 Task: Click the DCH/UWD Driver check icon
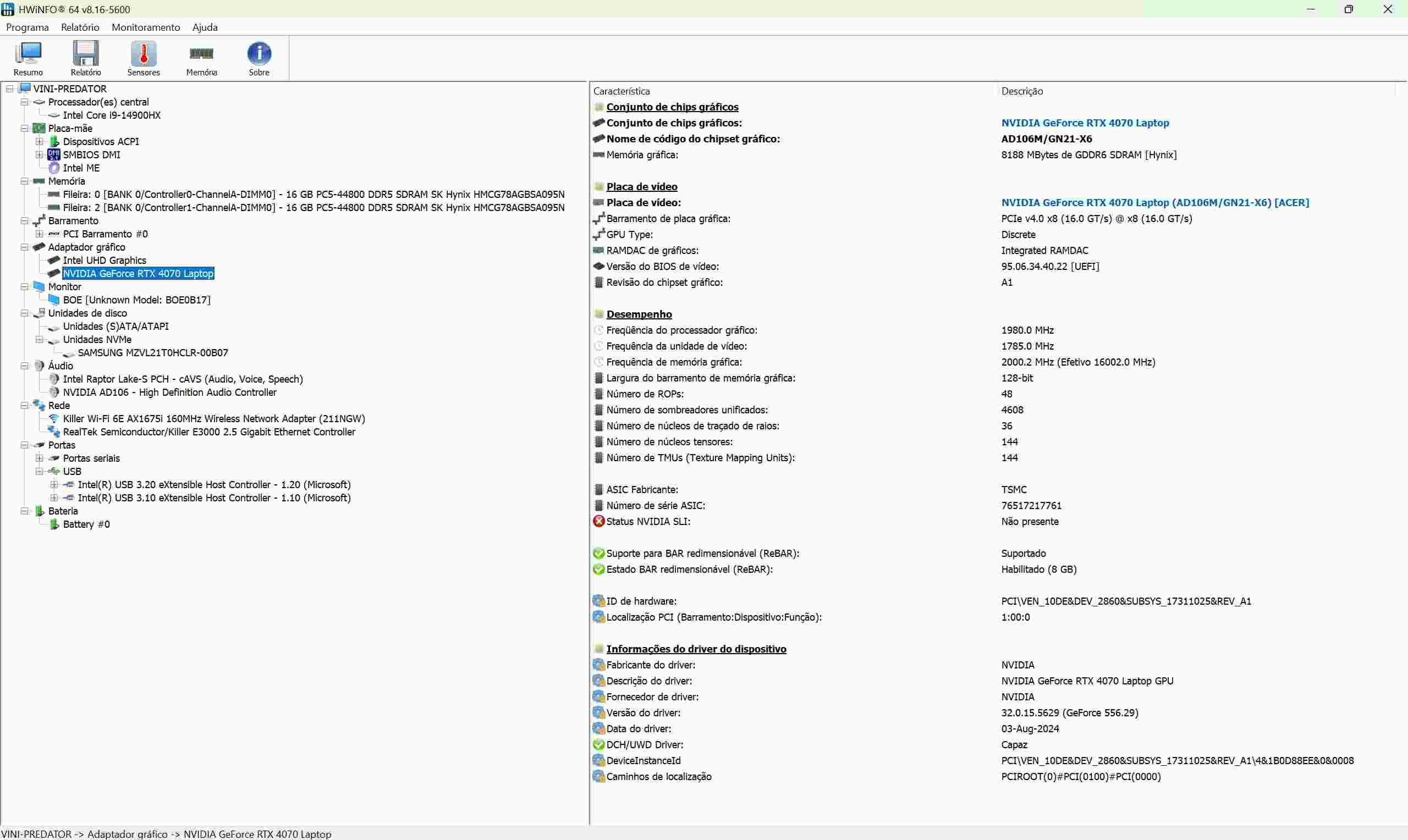(598, 744)
